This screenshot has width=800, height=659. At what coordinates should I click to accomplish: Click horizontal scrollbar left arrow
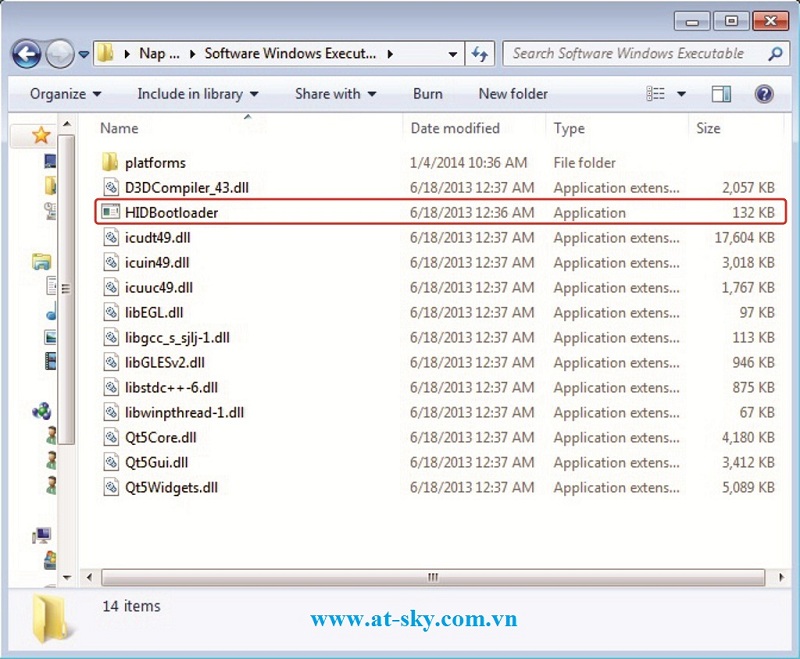pos(89,577)
